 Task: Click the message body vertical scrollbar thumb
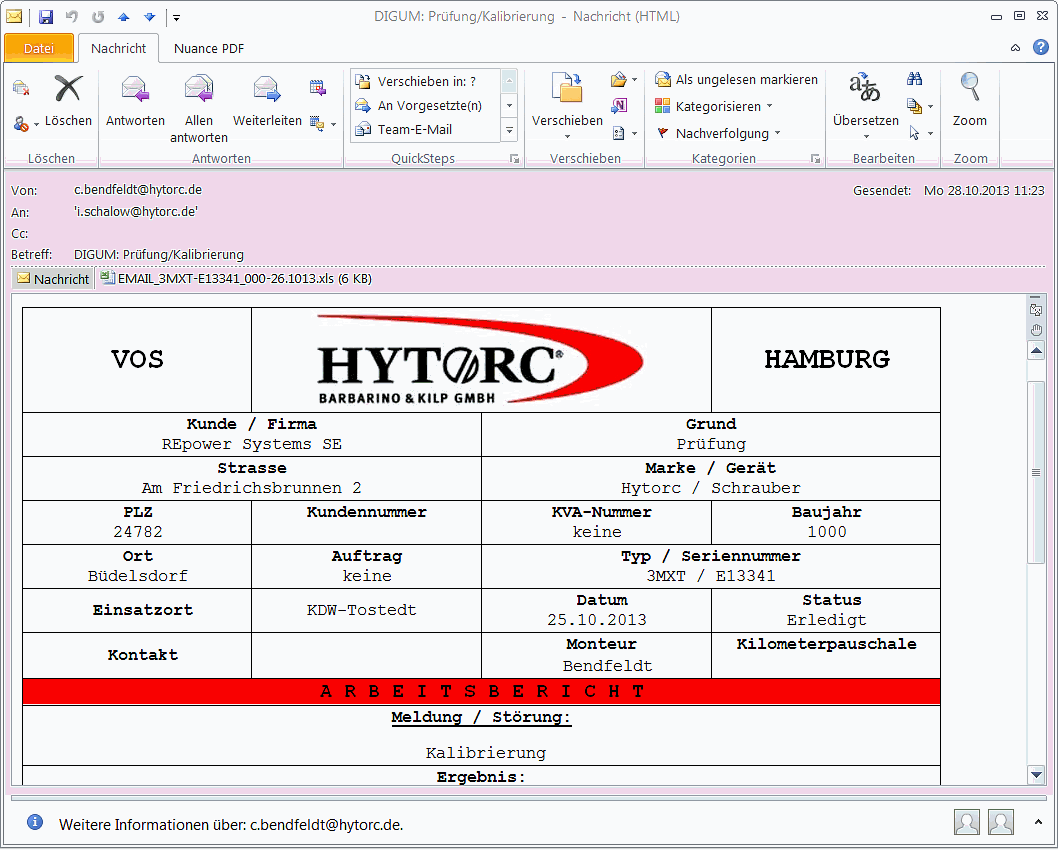tap(1036, 470)
